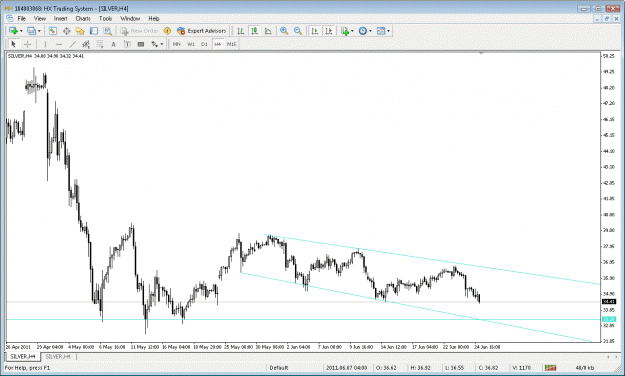Toggle the Data Window icon

coord(67,31)
